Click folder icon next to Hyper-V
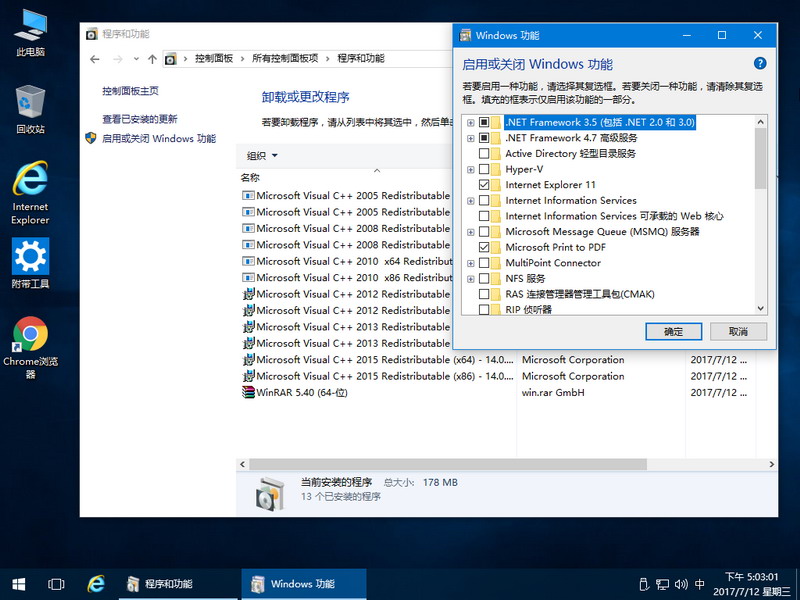This screenshot has width=800, height=600. coord(496,169)
